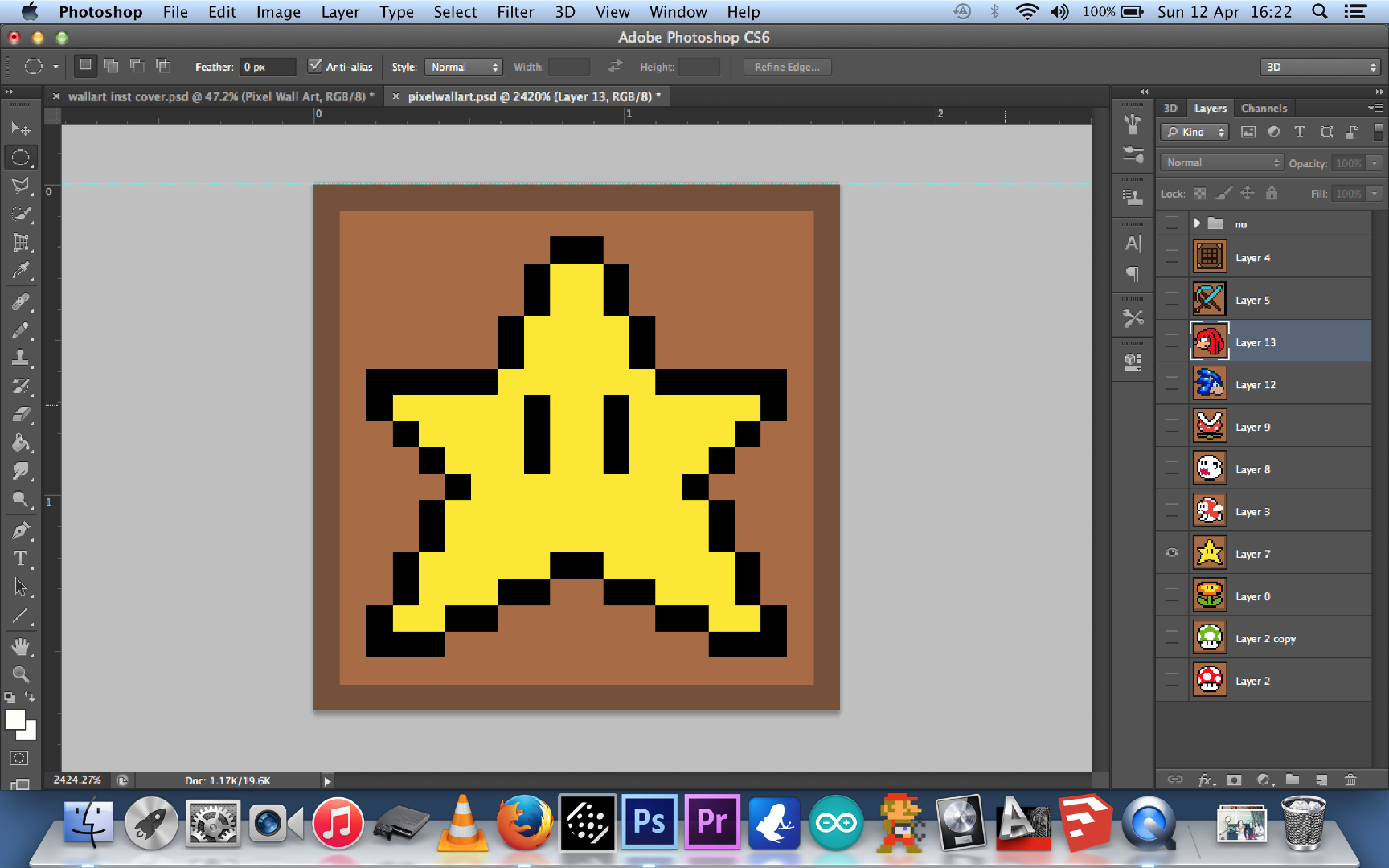Switch to the Channels tab
Image resolution: width=1389 pixels, height=868 pixels.
tap(1264, 108)
